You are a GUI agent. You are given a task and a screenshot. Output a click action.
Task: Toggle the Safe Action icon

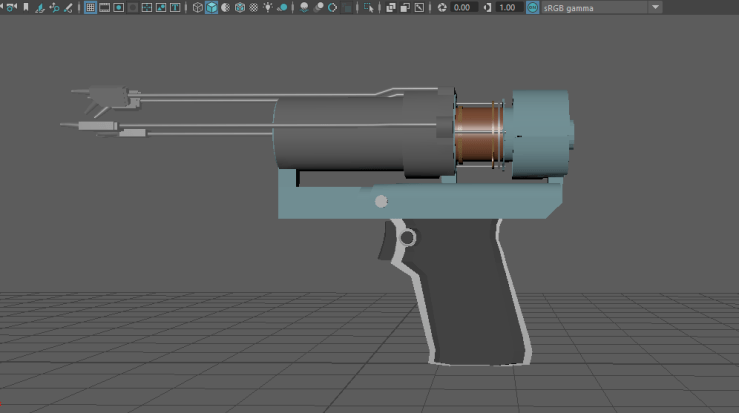161,8
